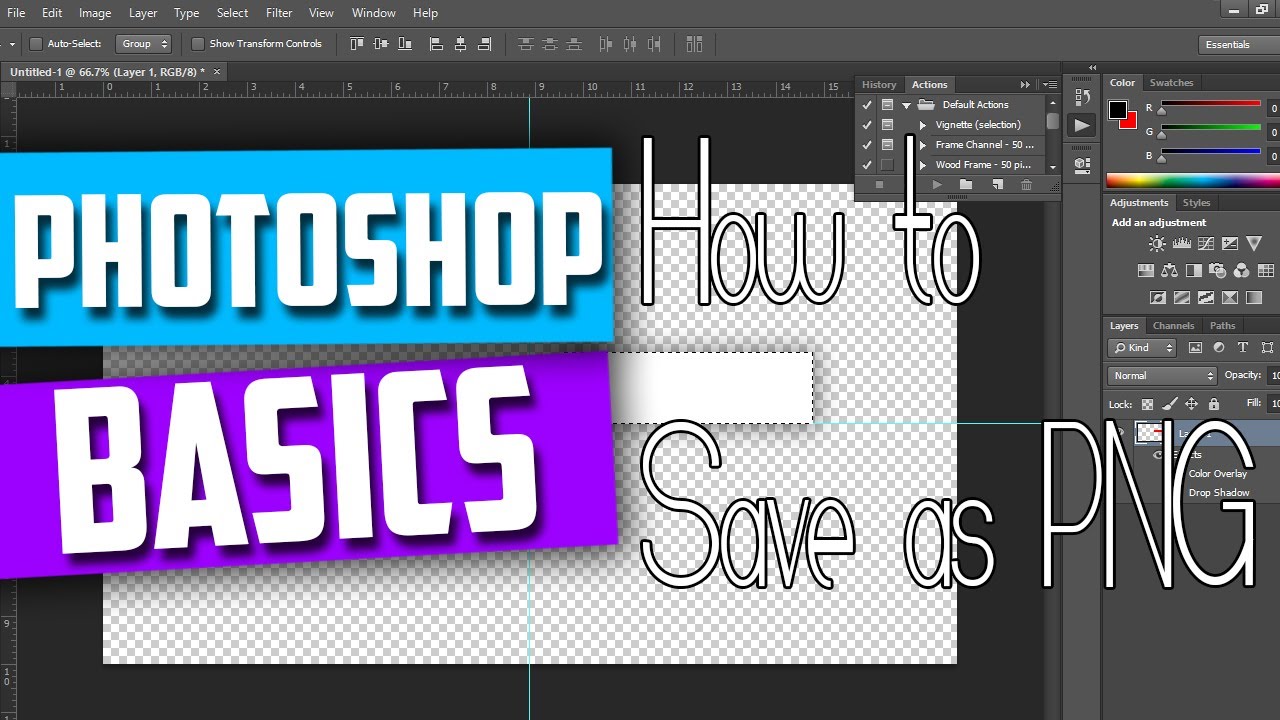Image resolution: width=1280 pixels, height=720 pixels.
Task: Switch to the History tab
Action: [879, 85]
